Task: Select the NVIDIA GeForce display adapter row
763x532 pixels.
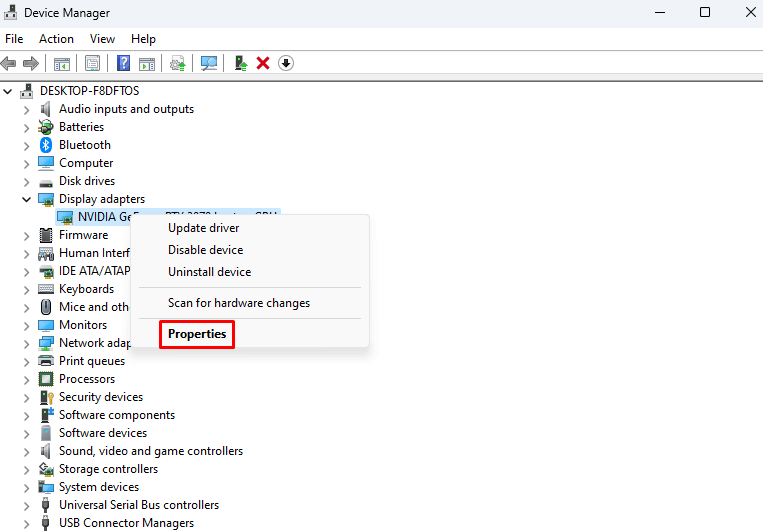Action: pyautogui.click(x=94, y=217)
